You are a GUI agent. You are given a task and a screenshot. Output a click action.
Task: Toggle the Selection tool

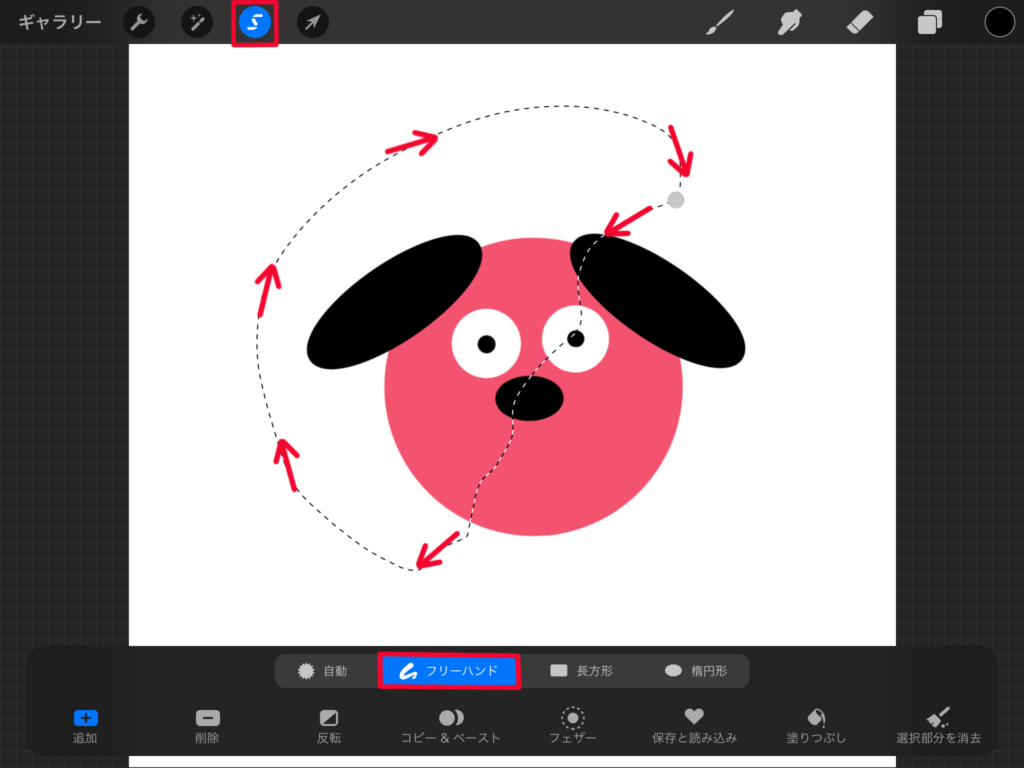(255, 22)
